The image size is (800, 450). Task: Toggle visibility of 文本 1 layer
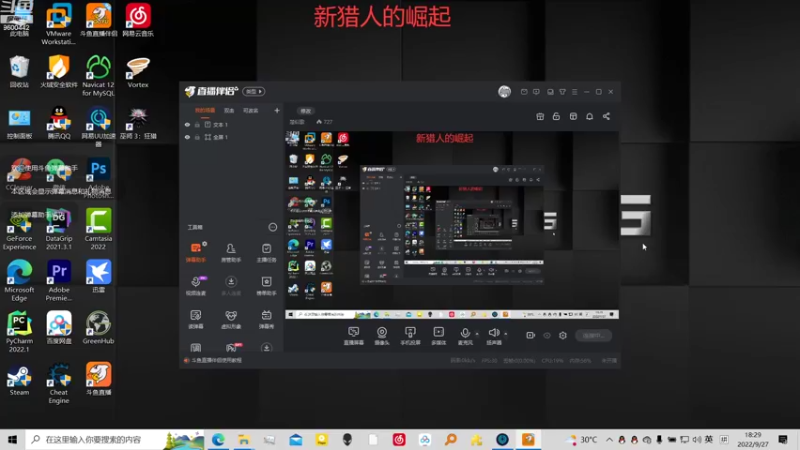187,124
